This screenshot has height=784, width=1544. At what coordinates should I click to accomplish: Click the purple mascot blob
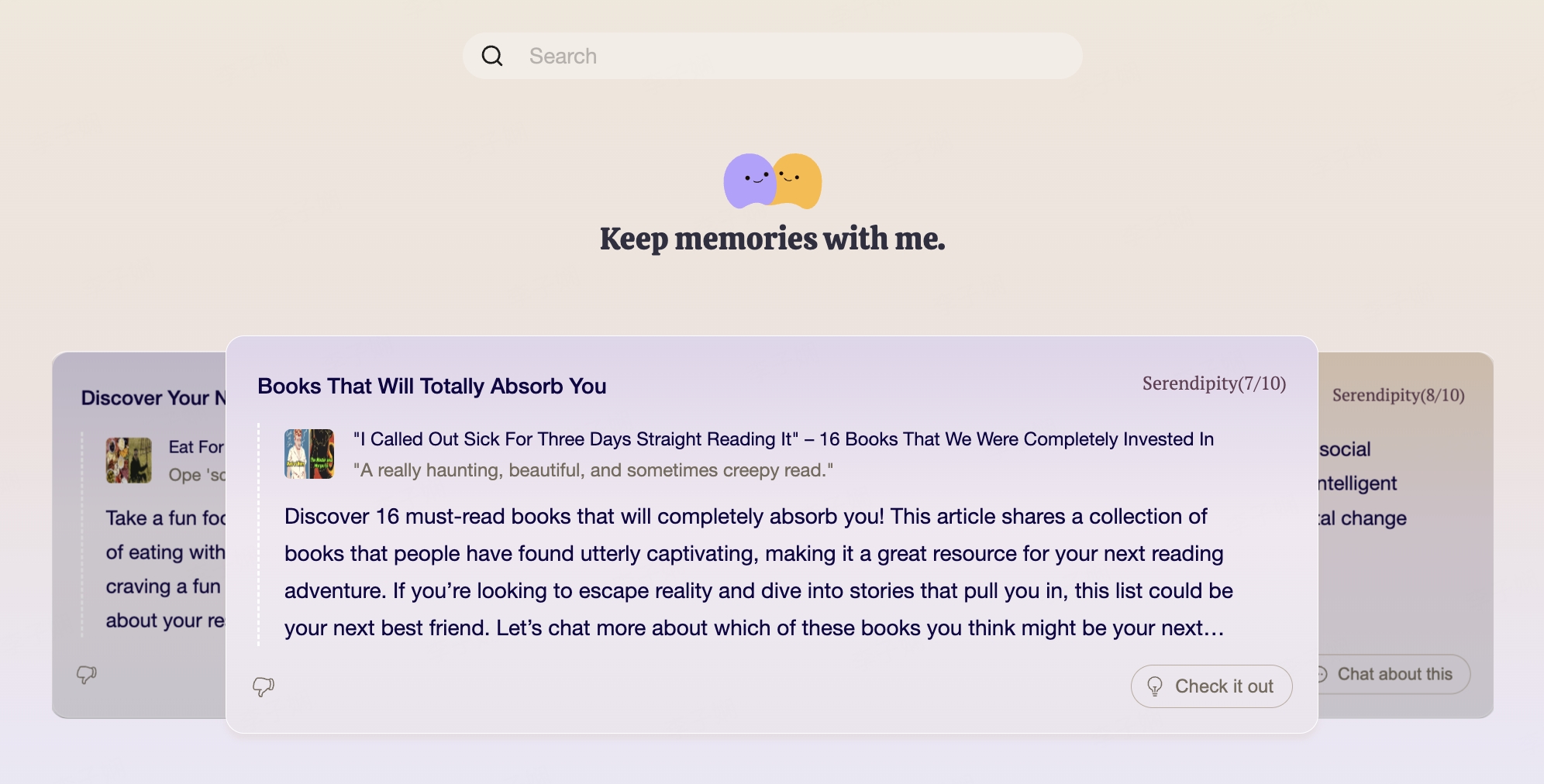[747, 181]
